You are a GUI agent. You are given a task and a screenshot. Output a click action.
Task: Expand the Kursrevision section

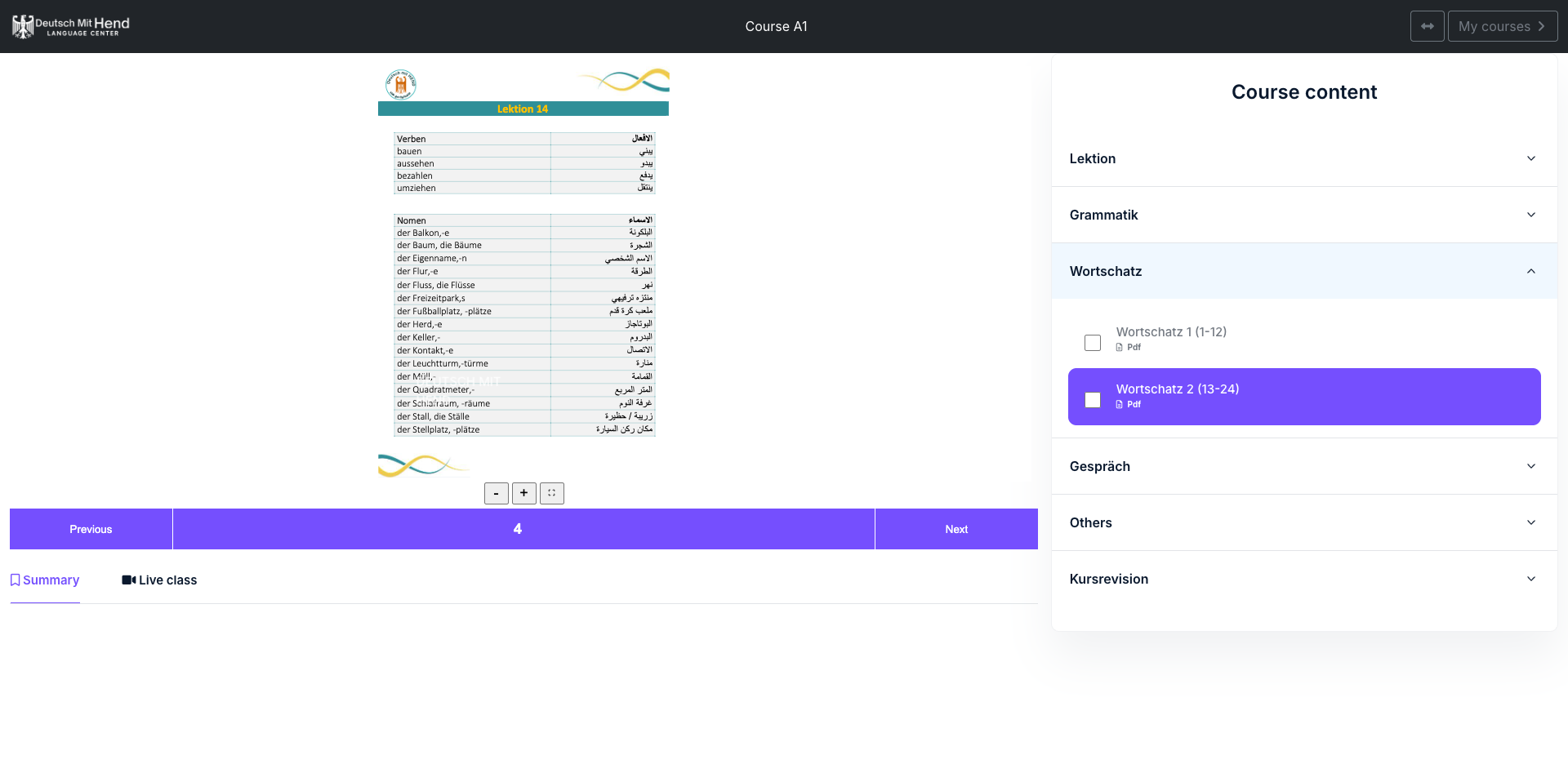click(1304, 579)
